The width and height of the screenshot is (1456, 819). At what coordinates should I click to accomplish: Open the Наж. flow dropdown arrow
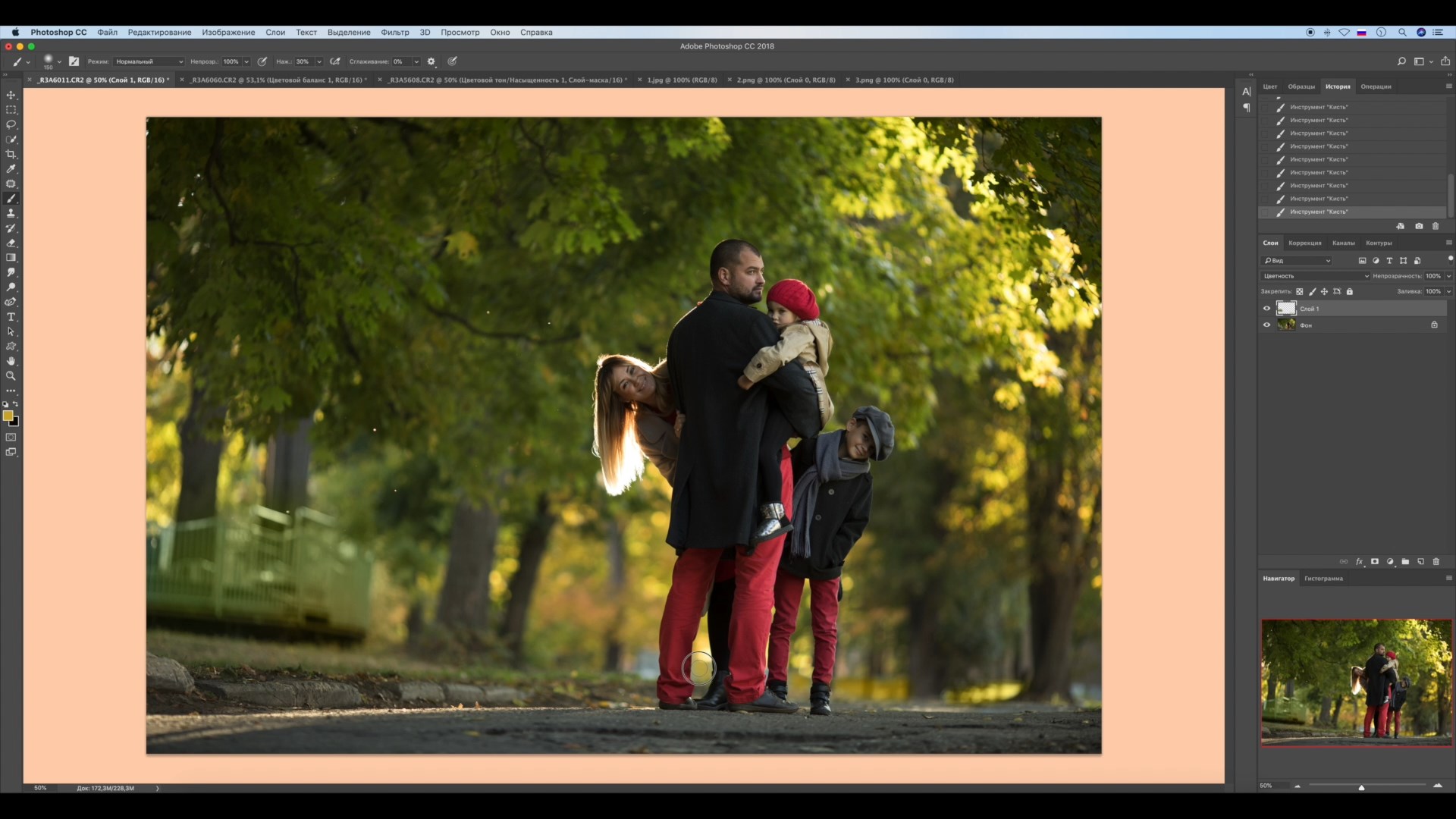tap(318, 61)
